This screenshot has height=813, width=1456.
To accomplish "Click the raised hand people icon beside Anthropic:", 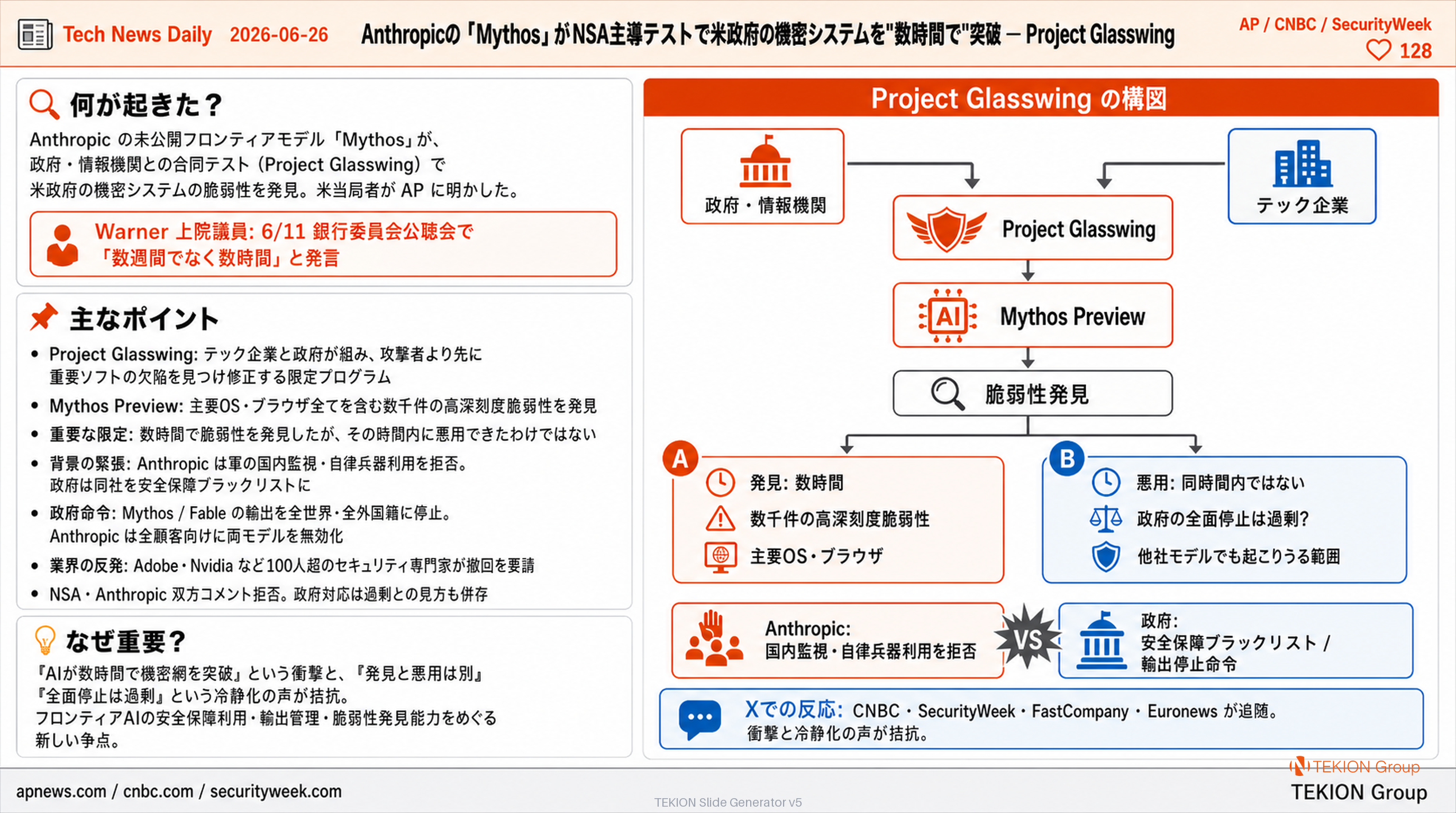I will click(713, 638).
